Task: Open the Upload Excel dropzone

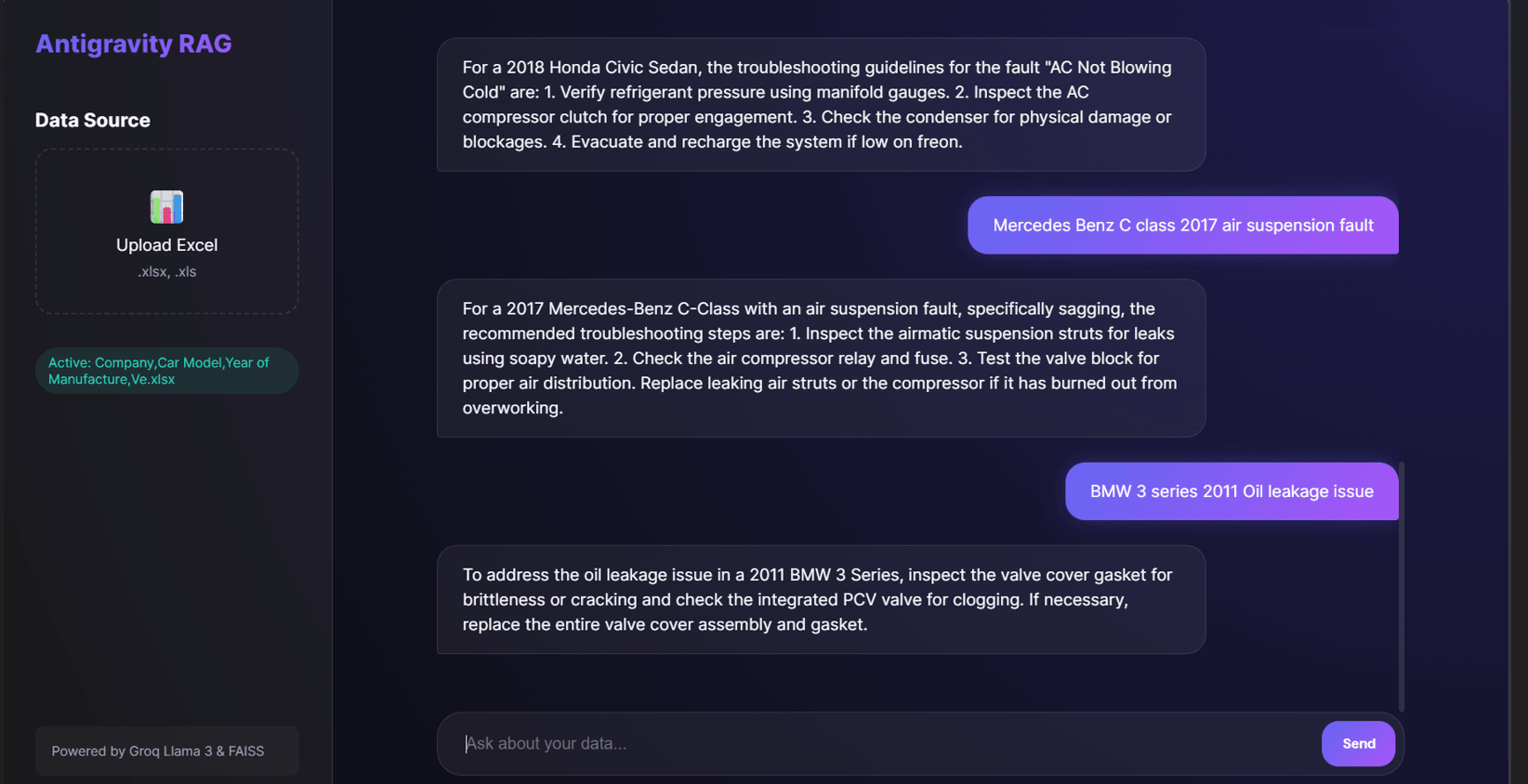Action: tap(167, 231)
